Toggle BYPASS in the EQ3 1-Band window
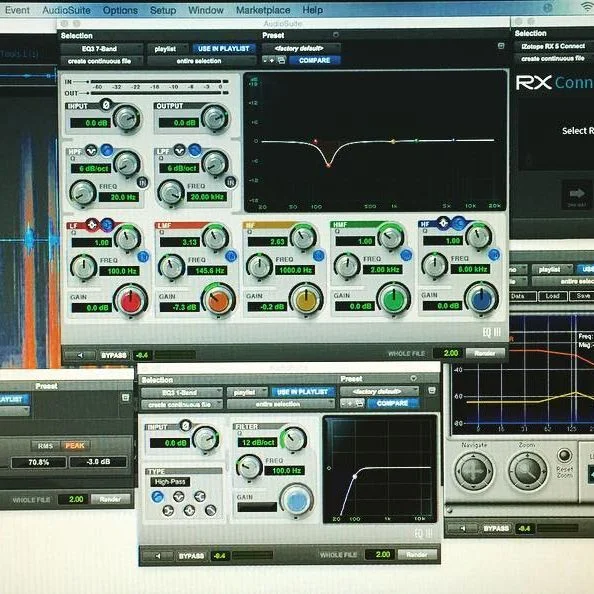594x594 pixels. tap(191, 556)
